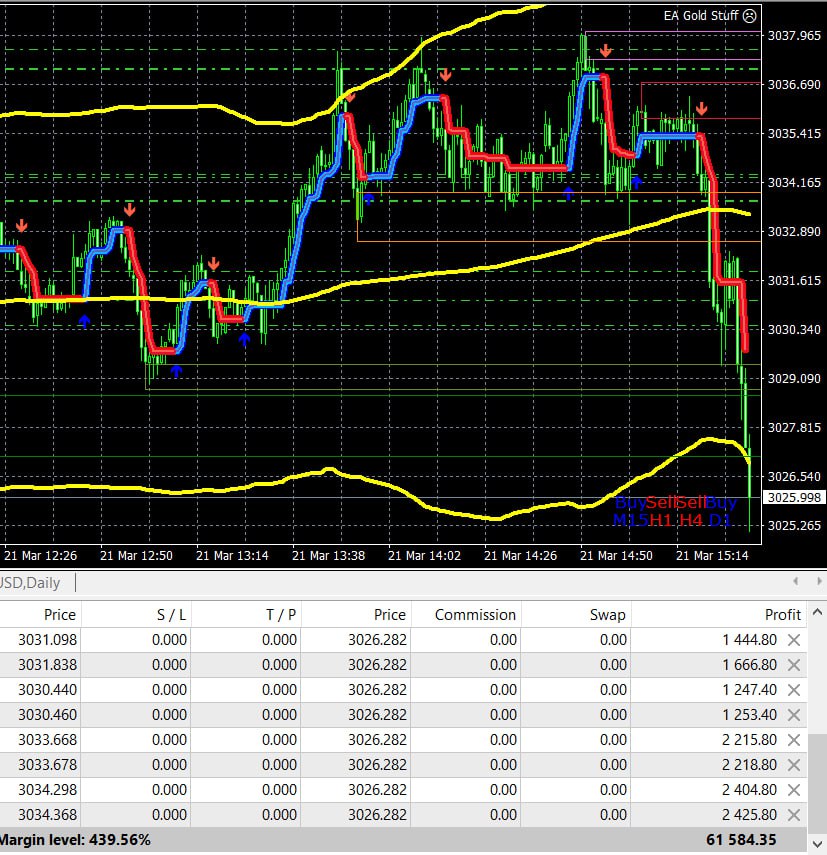Screen dimensions: 827x855
Task: Click the left chart tab navigation arrow
Action: 795,582
